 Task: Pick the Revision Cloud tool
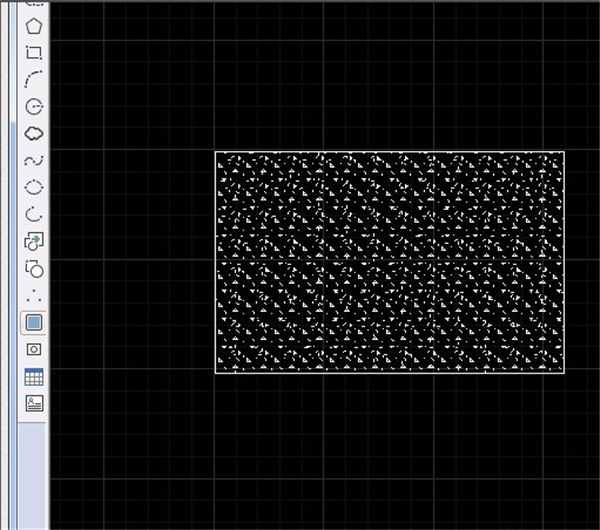click(x=34, y=134)
